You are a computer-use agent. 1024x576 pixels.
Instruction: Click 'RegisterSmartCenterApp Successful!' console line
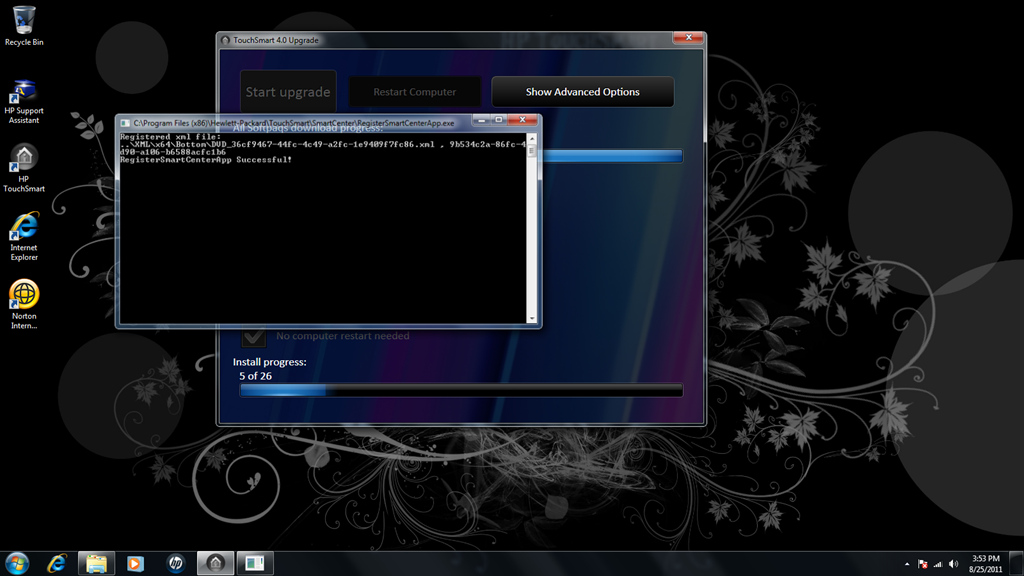(x=206, y=160)
